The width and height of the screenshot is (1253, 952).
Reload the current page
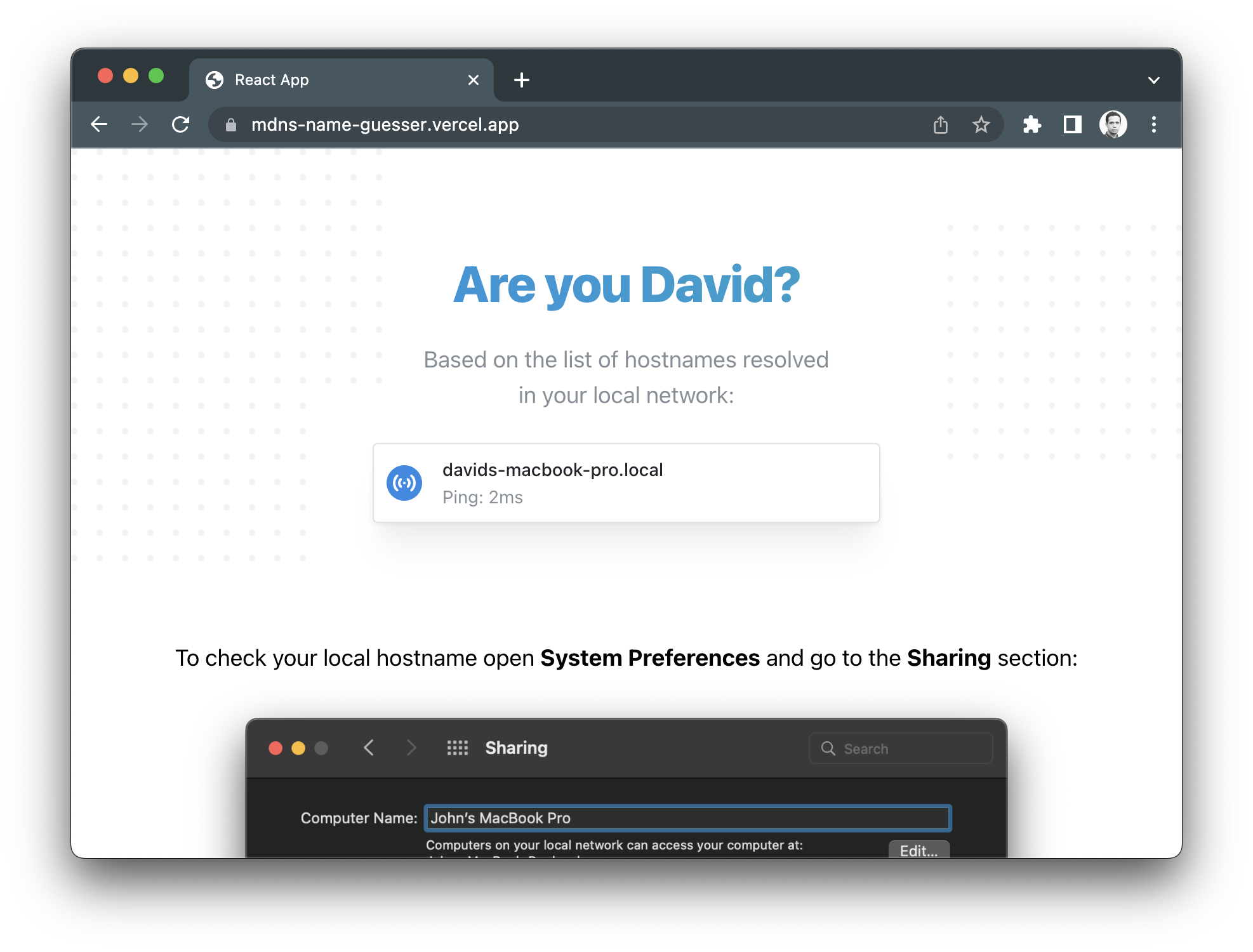point(181,124)
